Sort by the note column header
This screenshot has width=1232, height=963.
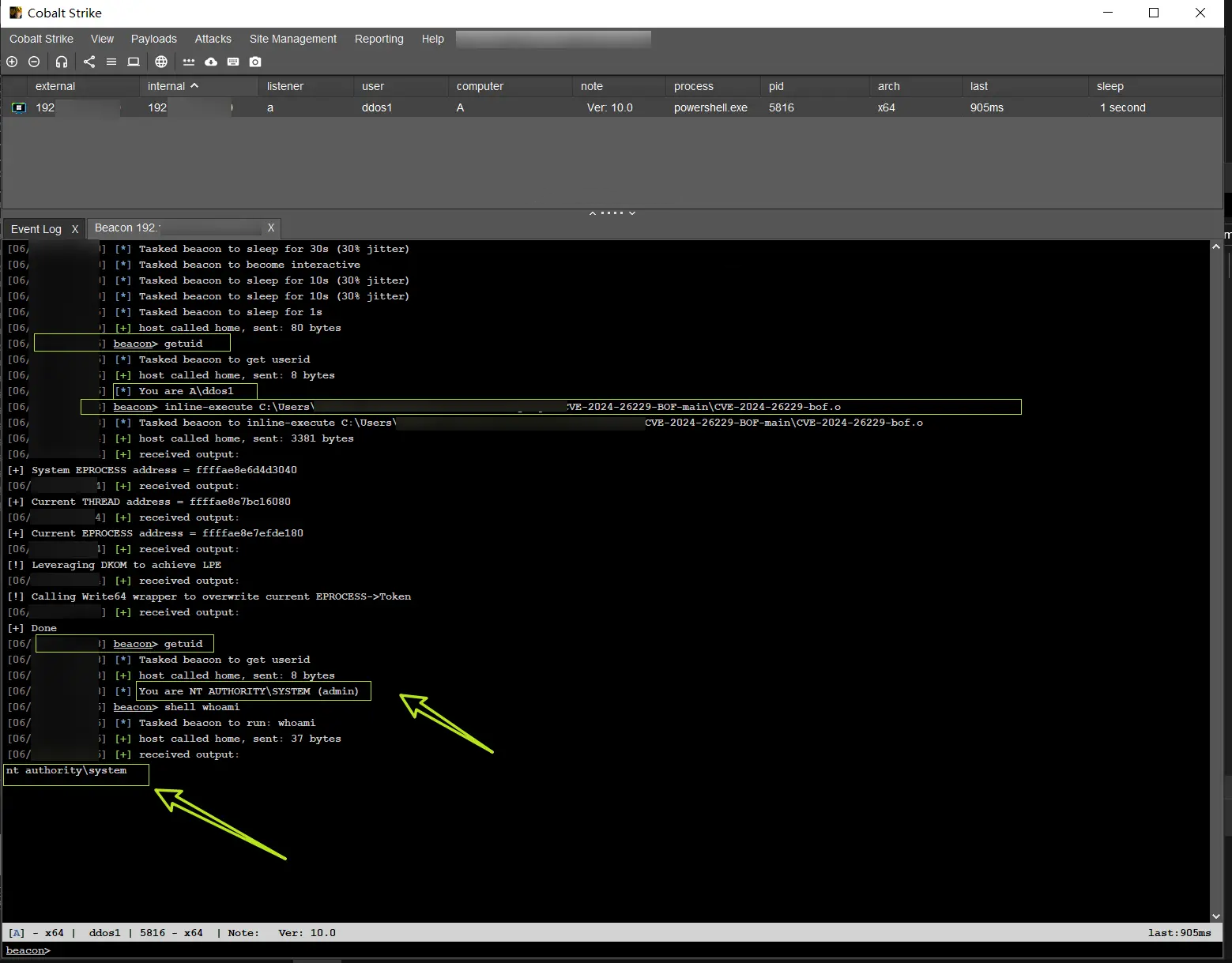point(620,86)
